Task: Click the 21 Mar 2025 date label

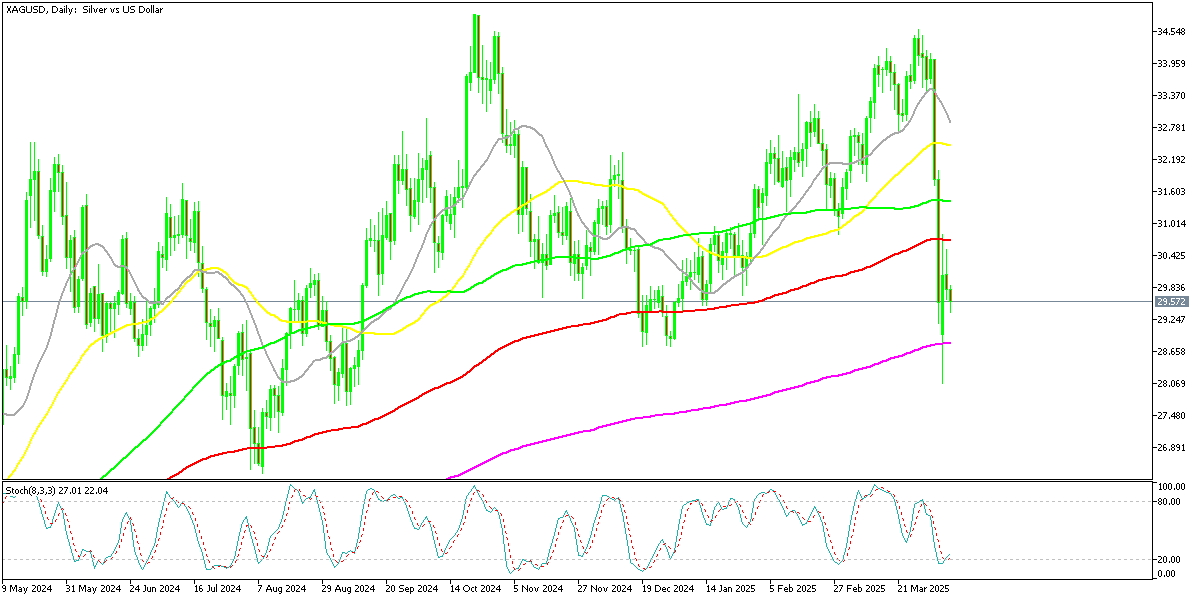Action: pos(921,589)
